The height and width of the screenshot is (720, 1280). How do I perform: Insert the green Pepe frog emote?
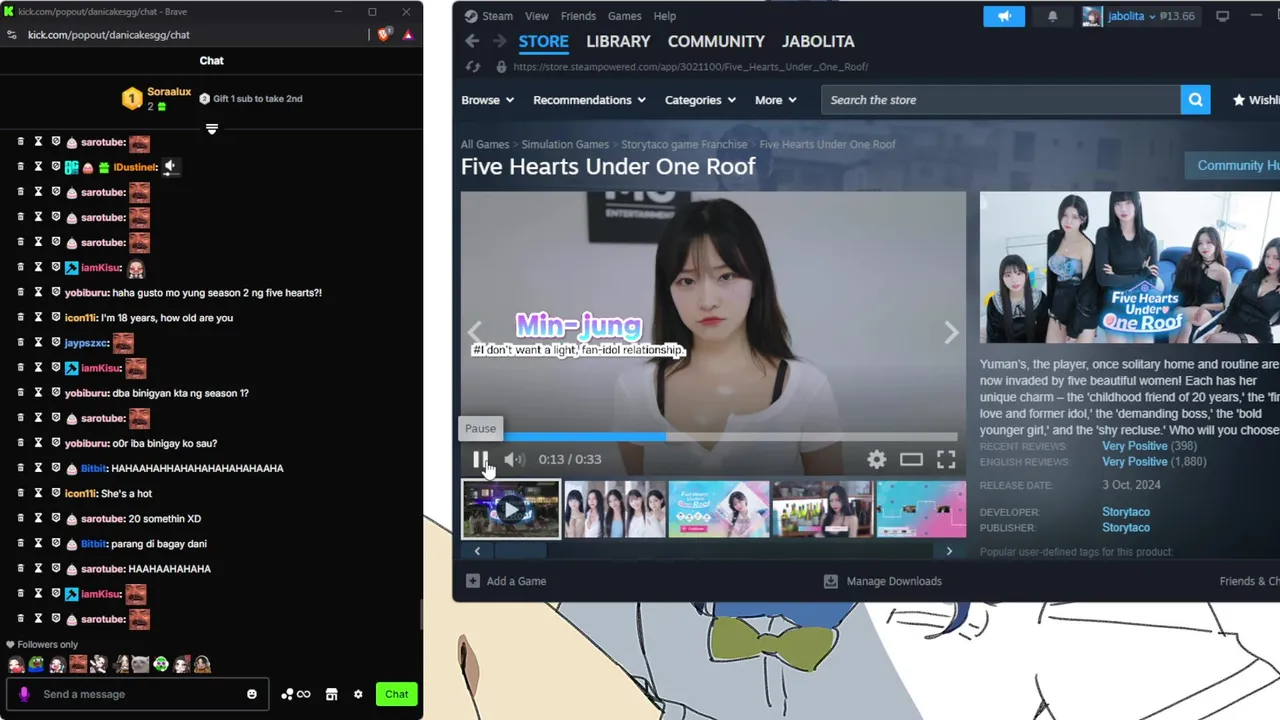pyautogui.click(x=36, y=664)
